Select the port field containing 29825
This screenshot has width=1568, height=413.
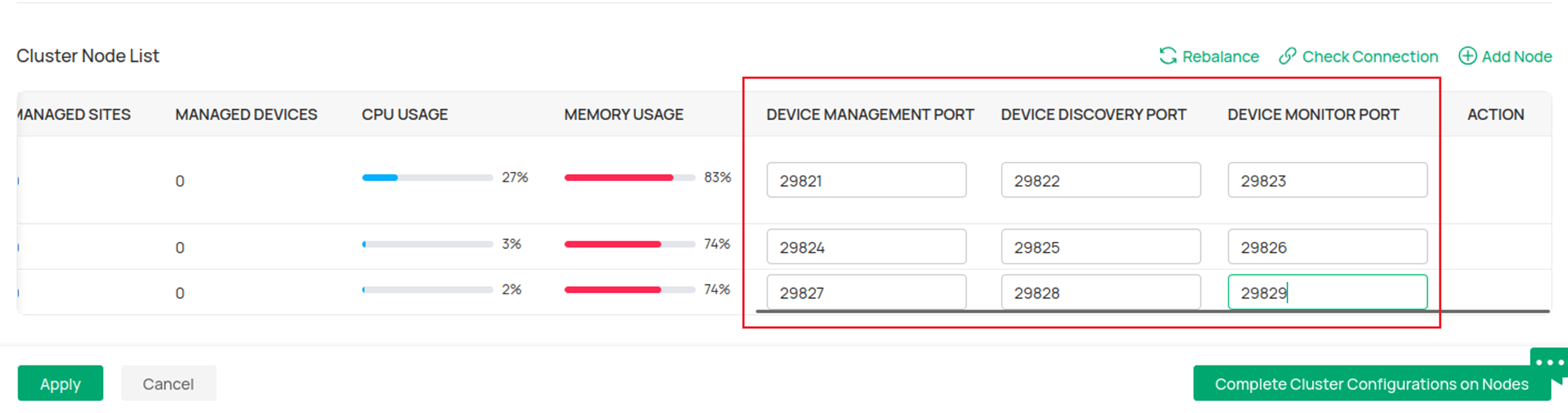[1100, 246]
